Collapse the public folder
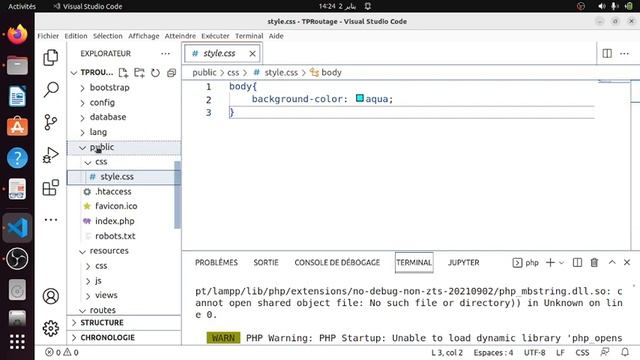Screen dimensions: 640x360 (102, 147)
